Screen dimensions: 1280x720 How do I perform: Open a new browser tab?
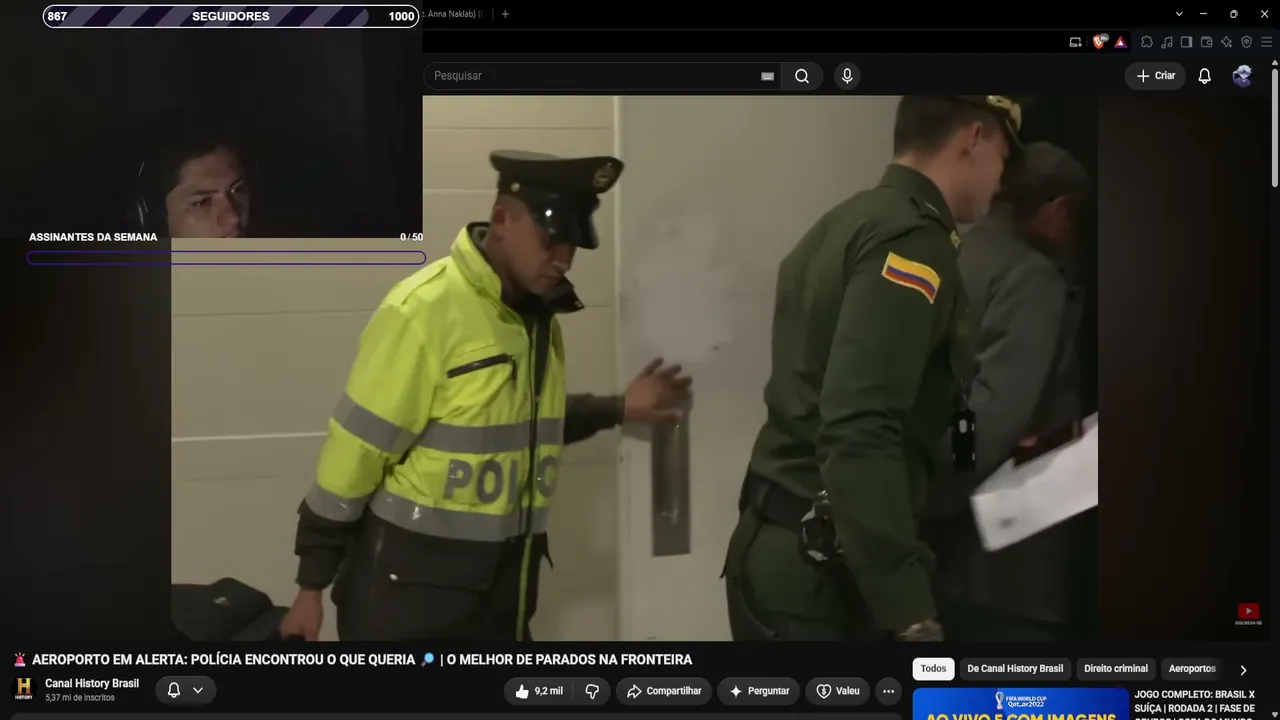(x=505, y=14)
